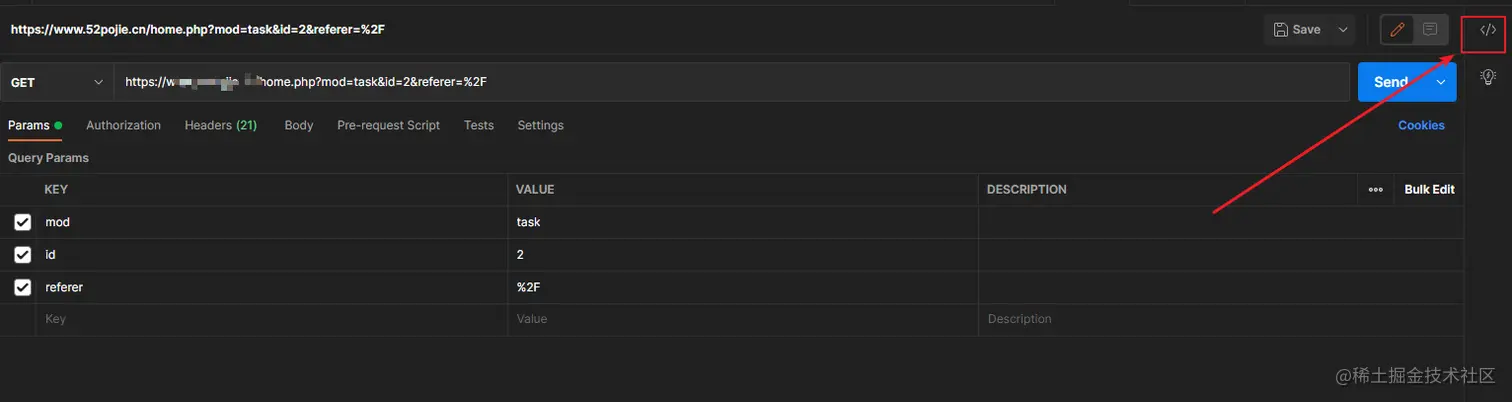Uncheck the mod parameter checkbox
Image resolution: width=1512 pixels, height=402 pixels.
coord(23,222)
